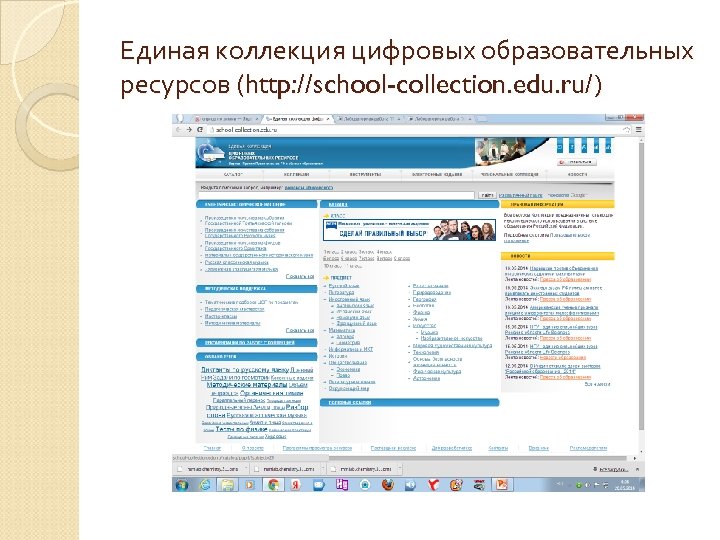The width and height of the screenshot is (720, 540).
Task: Open purple 'Hg' taskbar application
Action: [x=342, y=484]
